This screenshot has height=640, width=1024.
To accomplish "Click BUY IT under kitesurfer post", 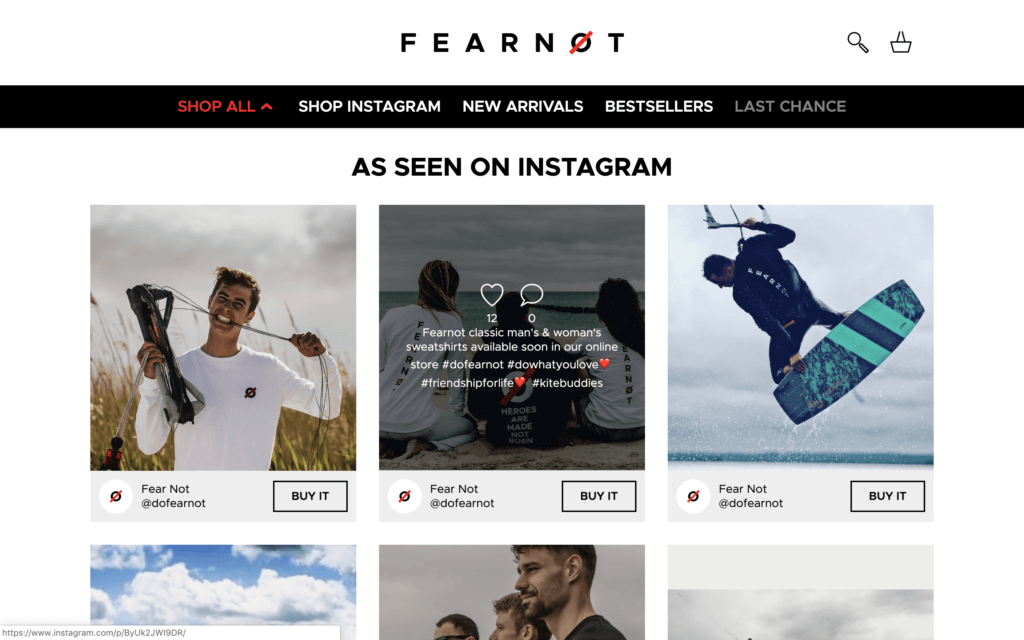I will (x=888, y=496).
